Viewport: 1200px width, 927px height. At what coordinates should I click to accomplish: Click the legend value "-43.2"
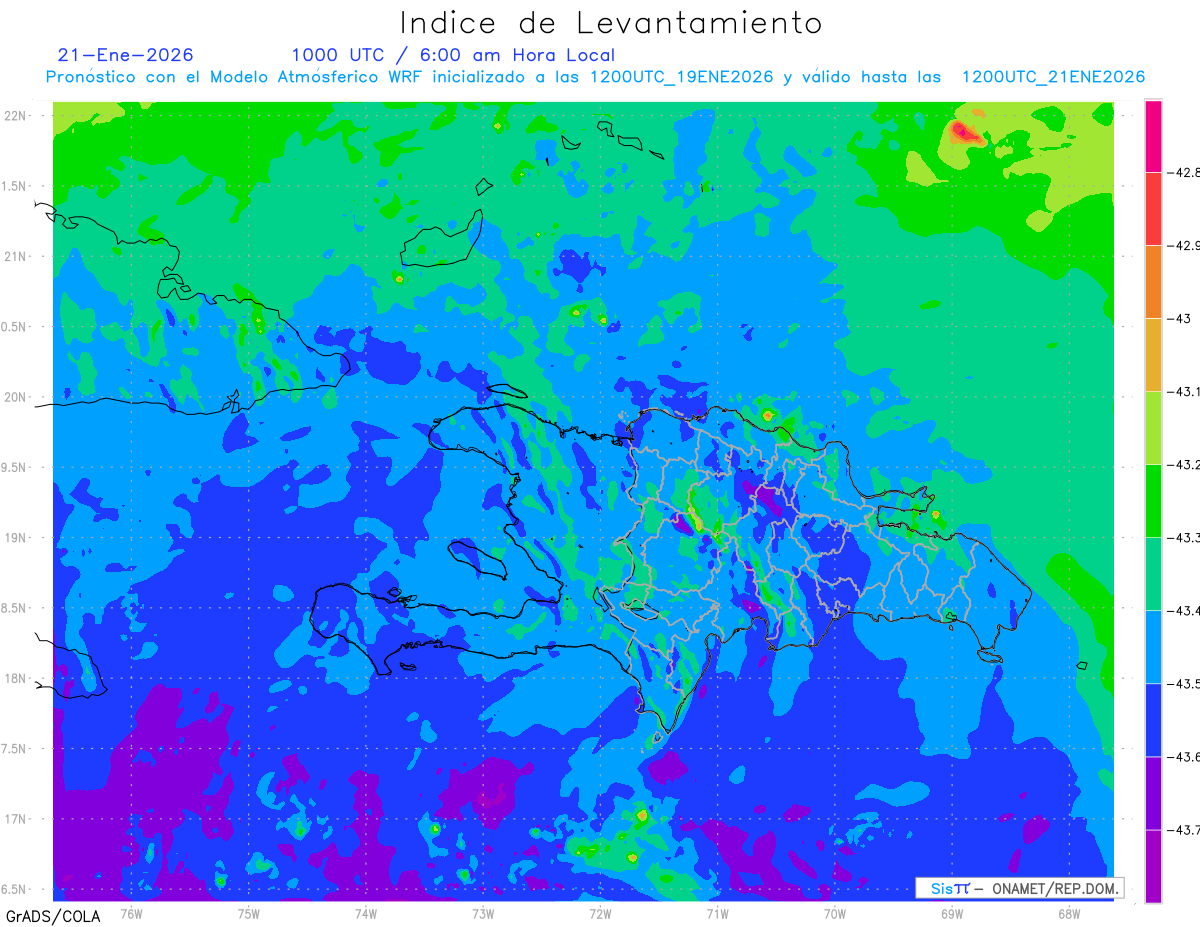(1184, 464)
